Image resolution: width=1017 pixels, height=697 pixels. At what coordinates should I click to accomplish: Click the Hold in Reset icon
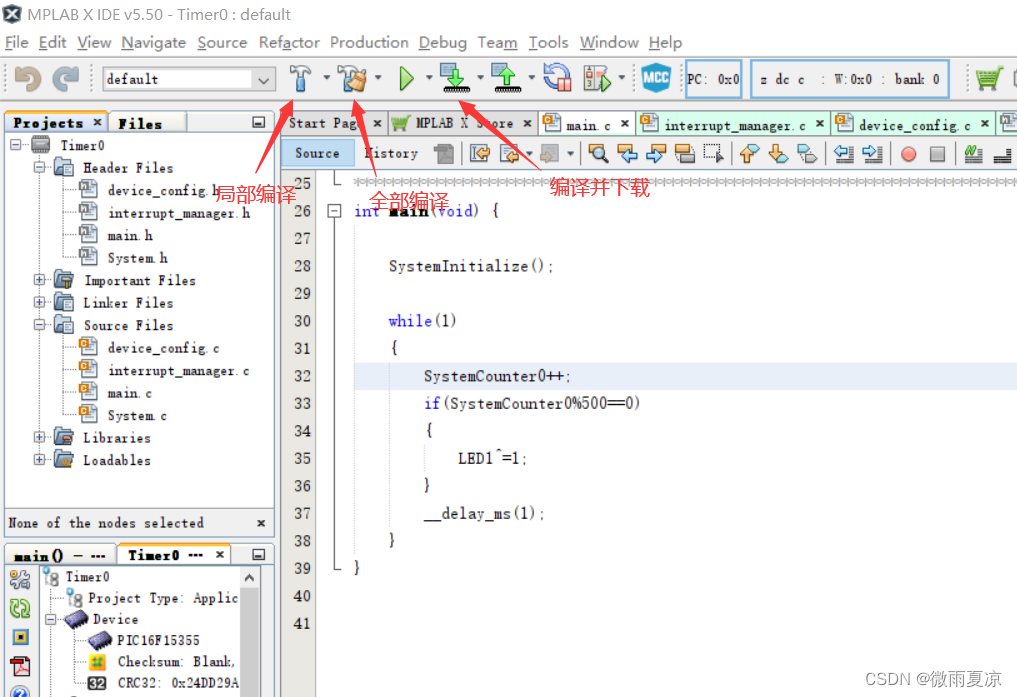tap(557, 78)
